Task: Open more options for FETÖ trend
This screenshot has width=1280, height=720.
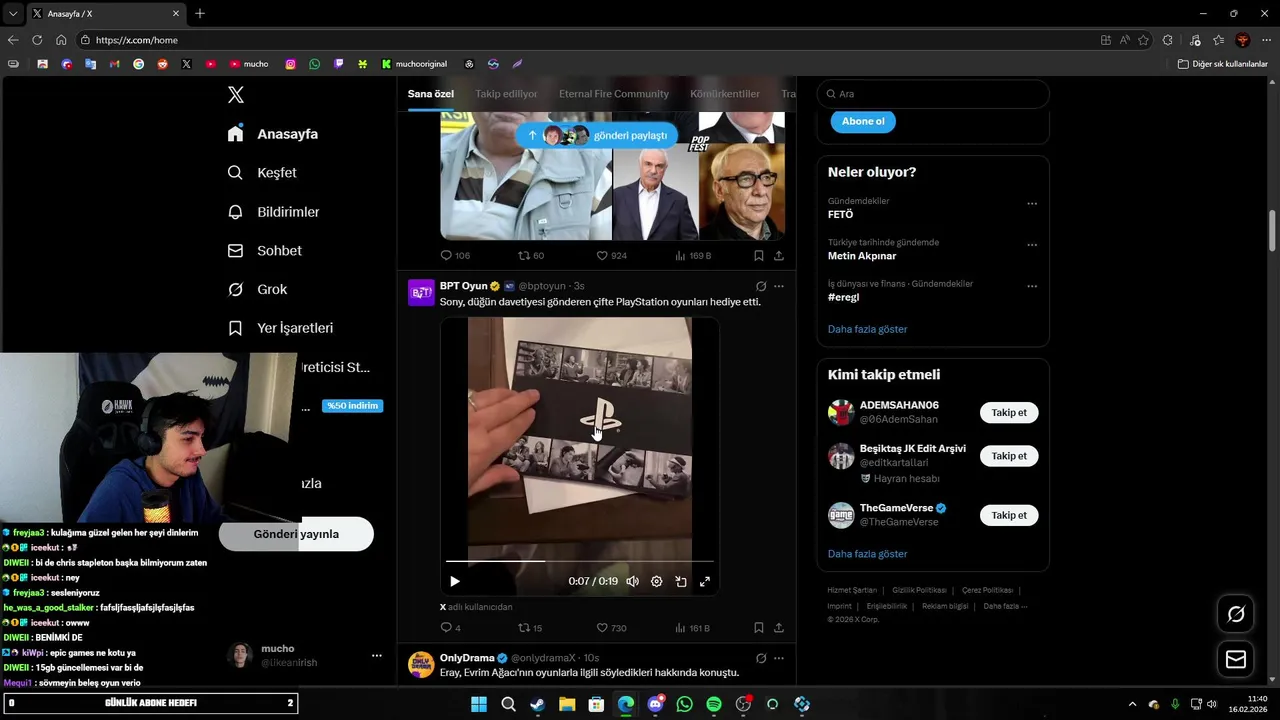Action: [1032, 204]
